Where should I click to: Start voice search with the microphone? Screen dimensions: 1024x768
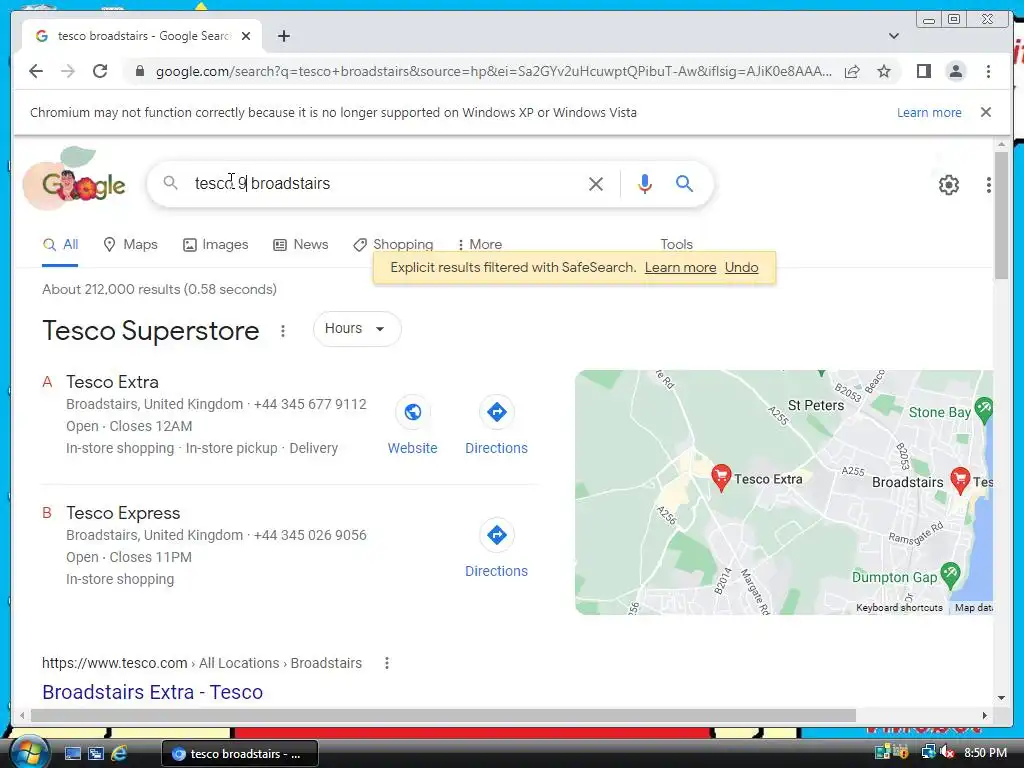(x=645, y=184)
